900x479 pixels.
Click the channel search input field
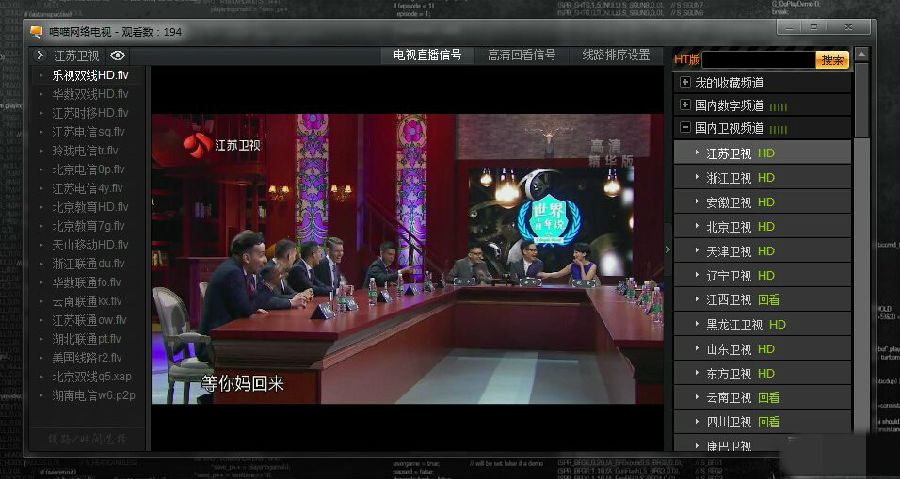pyautogui.click(x=758, y=60)
